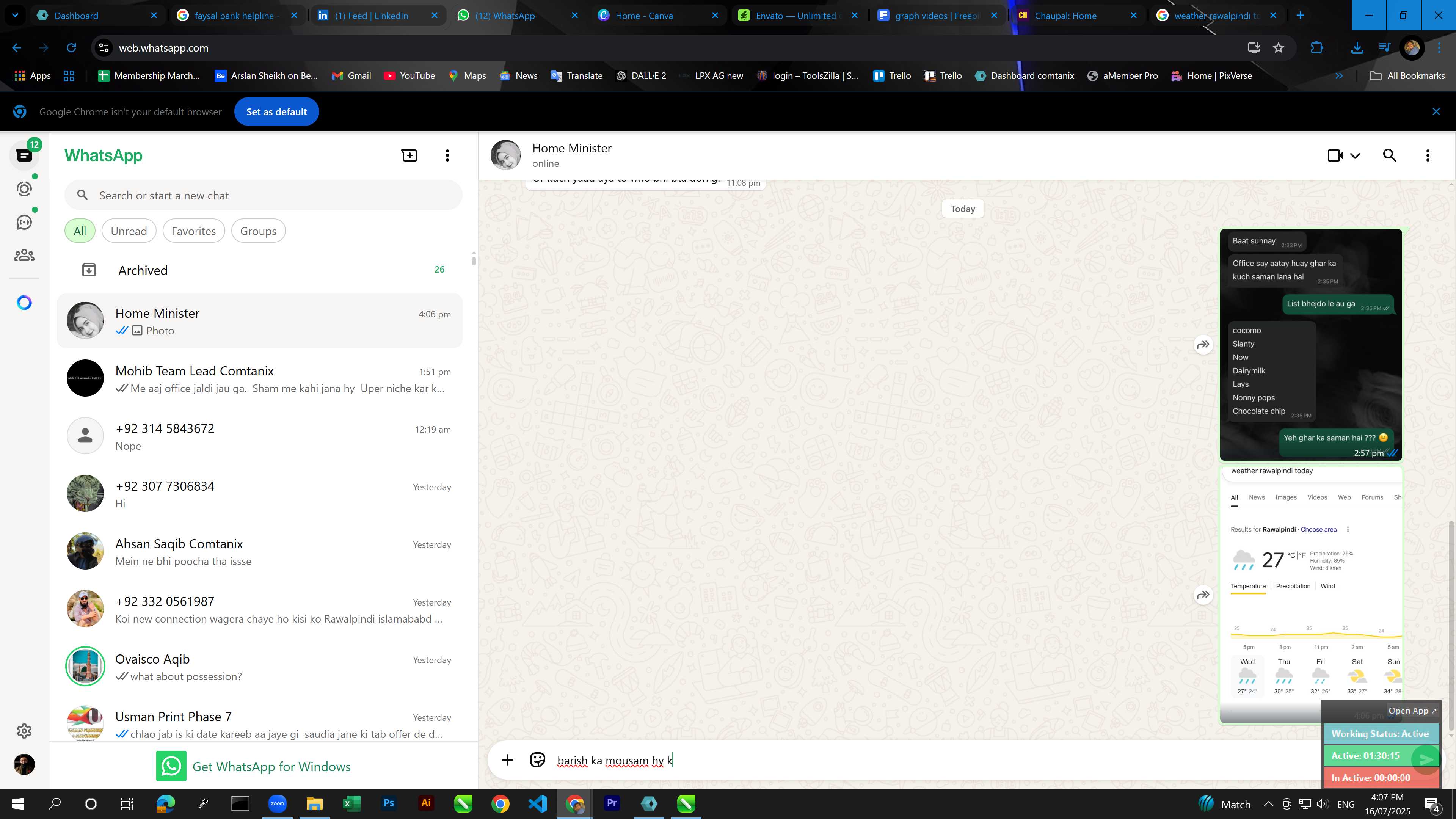The height and width of the screenshot is (819, 1456).
Task: Open the Chats icon with 12 badge
Action: click(x=24, y=155)
